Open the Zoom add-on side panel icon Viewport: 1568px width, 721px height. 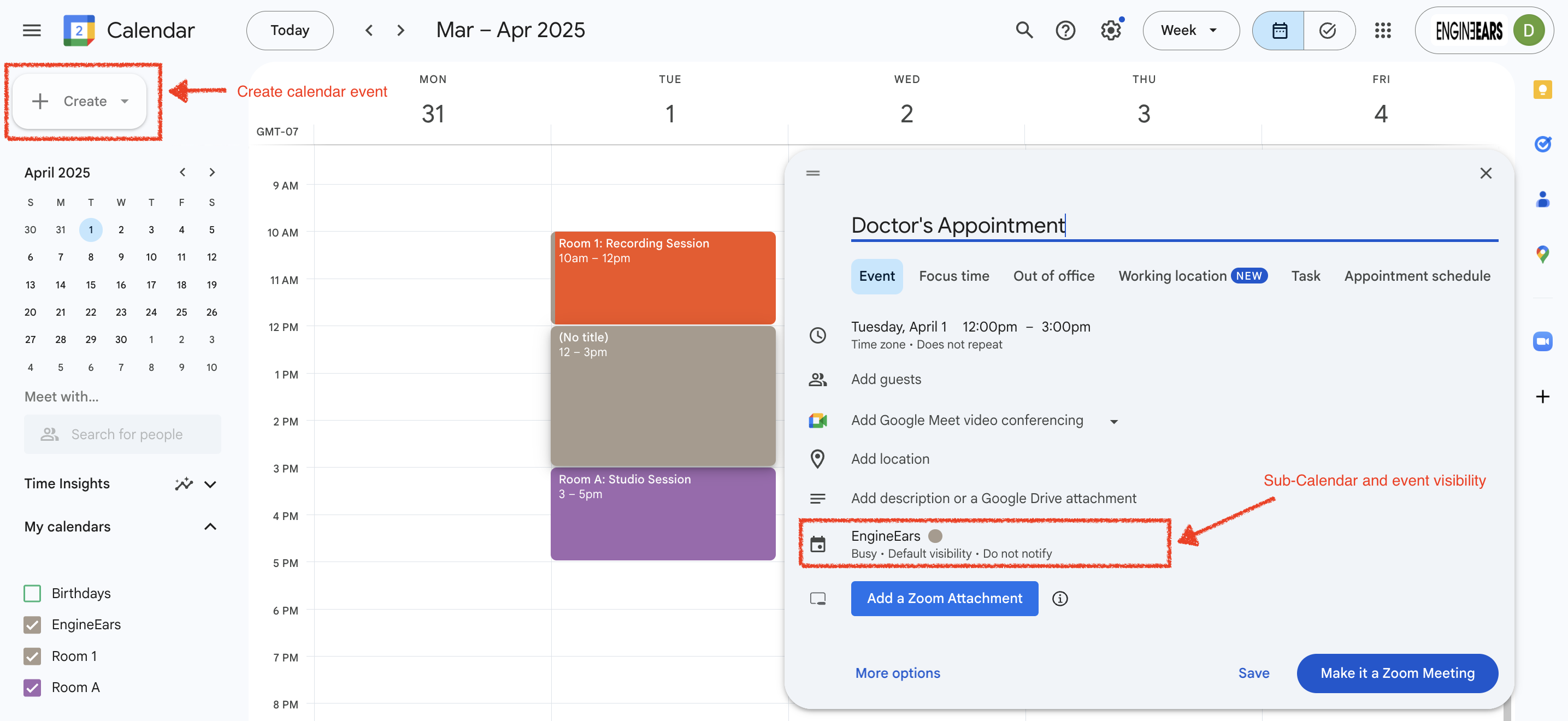click(x=1542, y=341)
